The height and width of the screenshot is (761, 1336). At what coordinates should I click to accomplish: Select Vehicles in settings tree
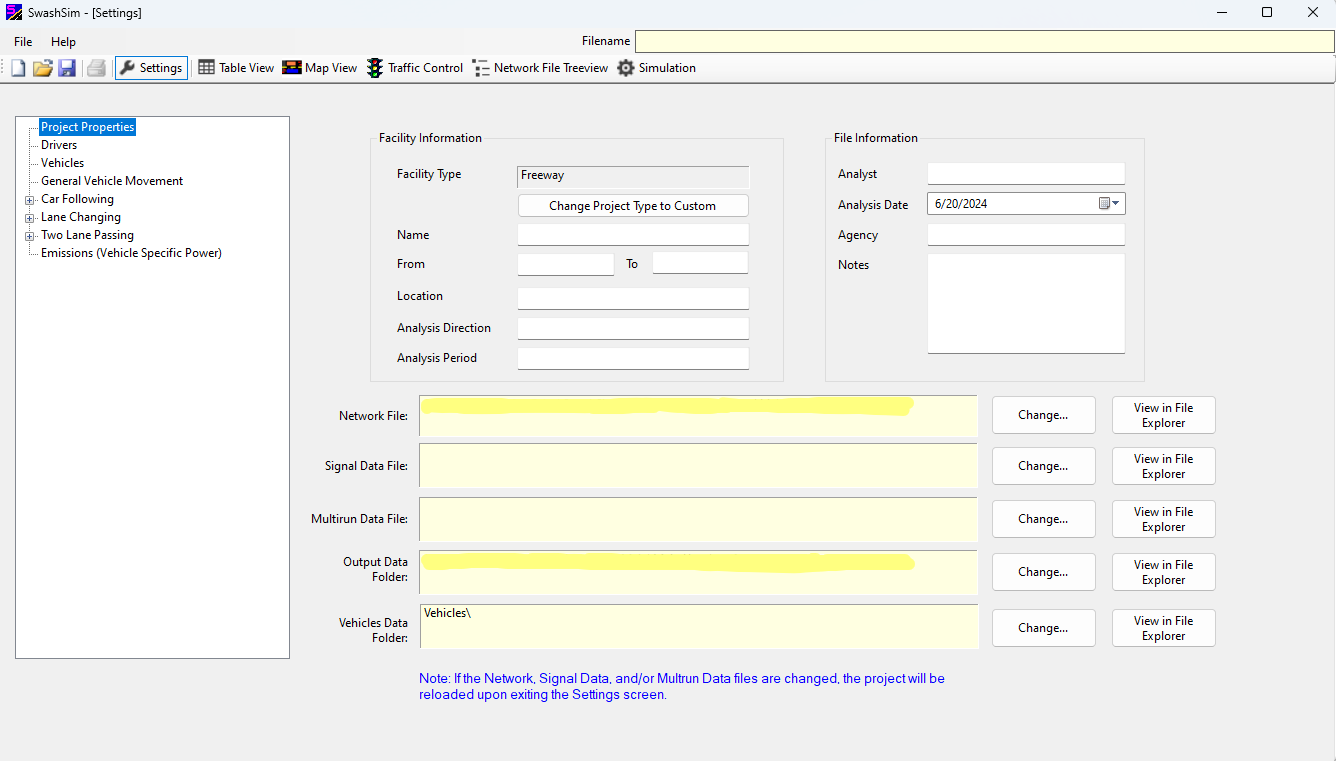point(62,163)
